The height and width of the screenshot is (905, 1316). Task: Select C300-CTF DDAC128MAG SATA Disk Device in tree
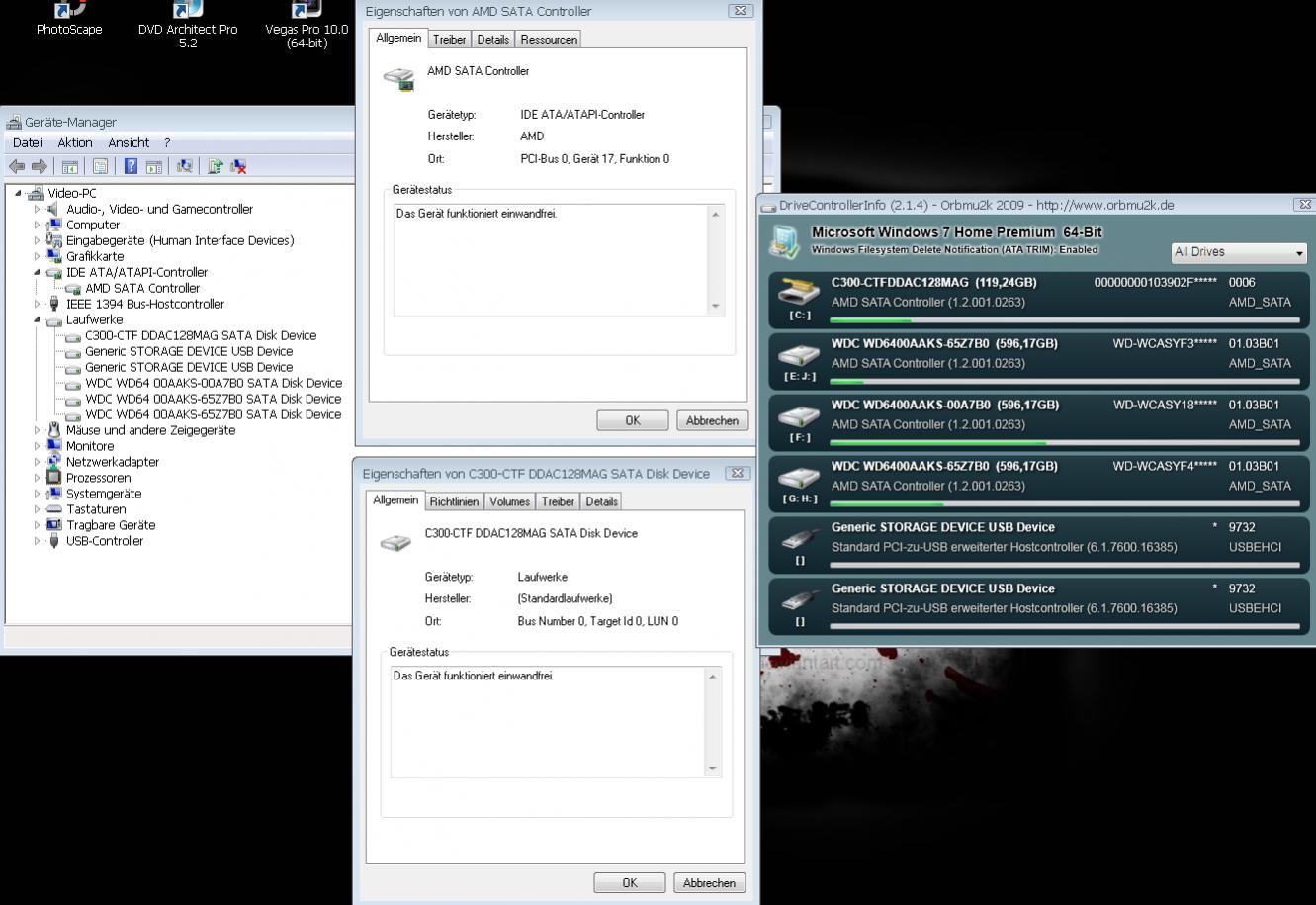(x=201, y=335)
